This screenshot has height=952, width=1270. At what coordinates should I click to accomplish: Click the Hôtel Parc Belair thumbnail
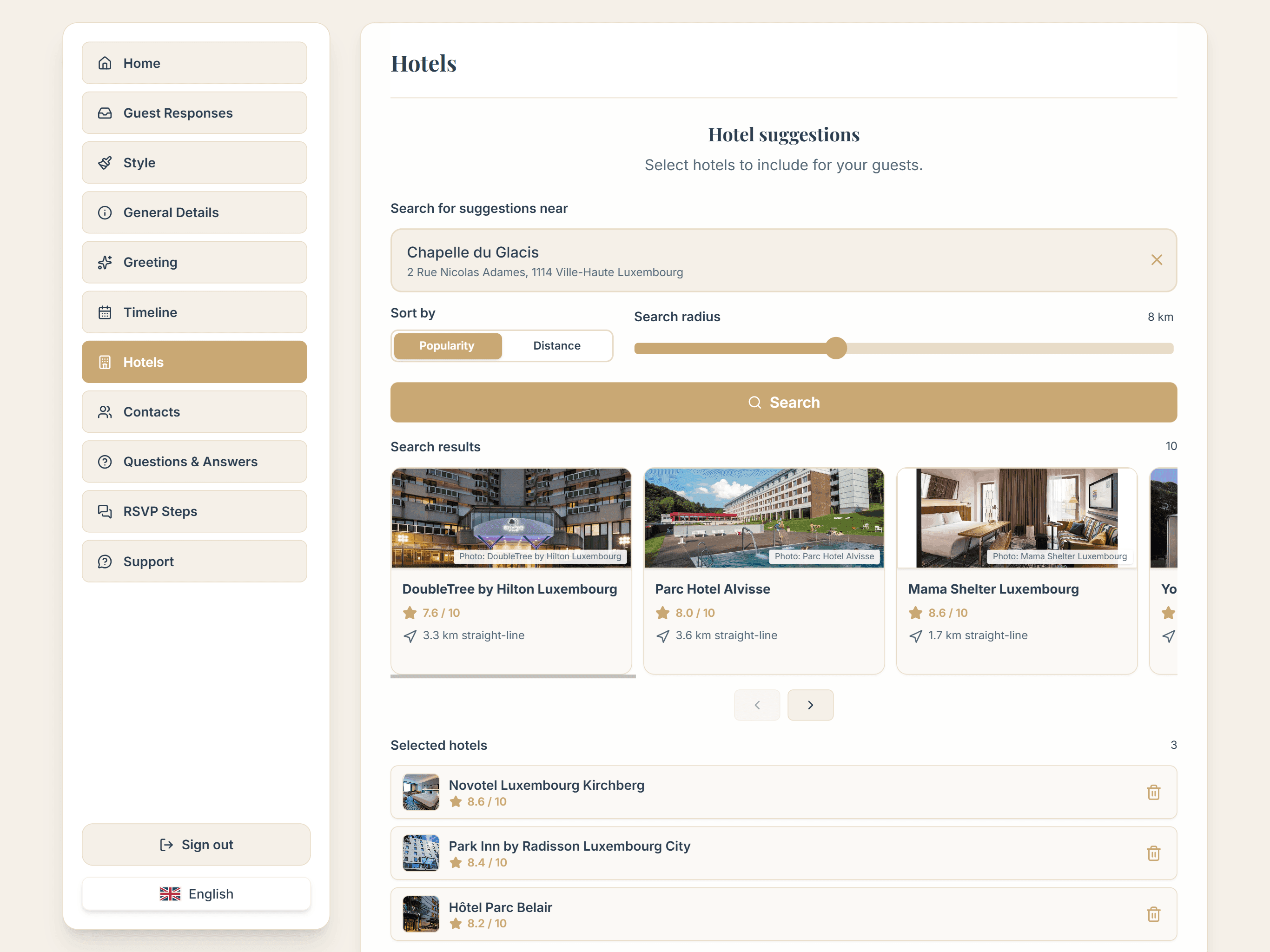pos(420,914)
